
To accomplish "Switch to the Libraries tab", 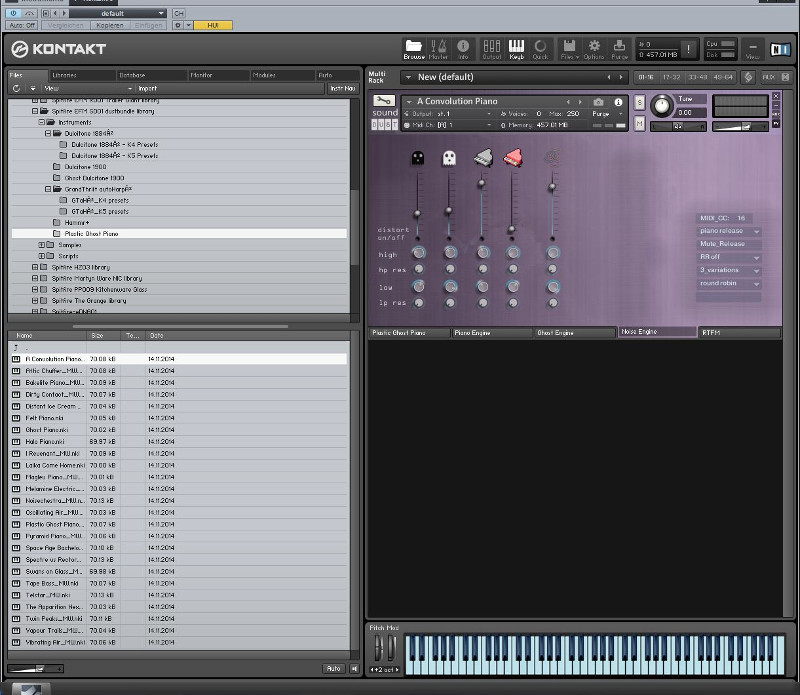I will [x=82, y=75].
